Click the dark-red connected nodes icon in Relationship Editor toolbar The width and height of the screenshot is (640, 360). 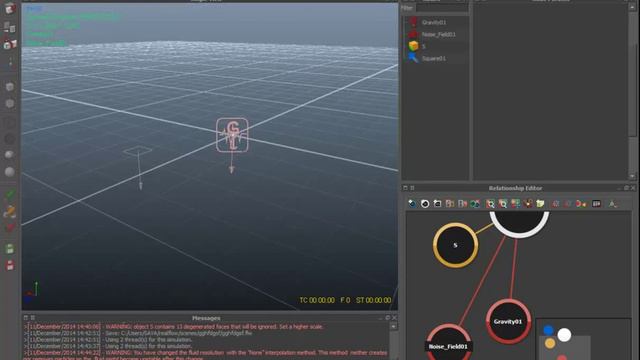pyautogui.click(x=528, y=203)
